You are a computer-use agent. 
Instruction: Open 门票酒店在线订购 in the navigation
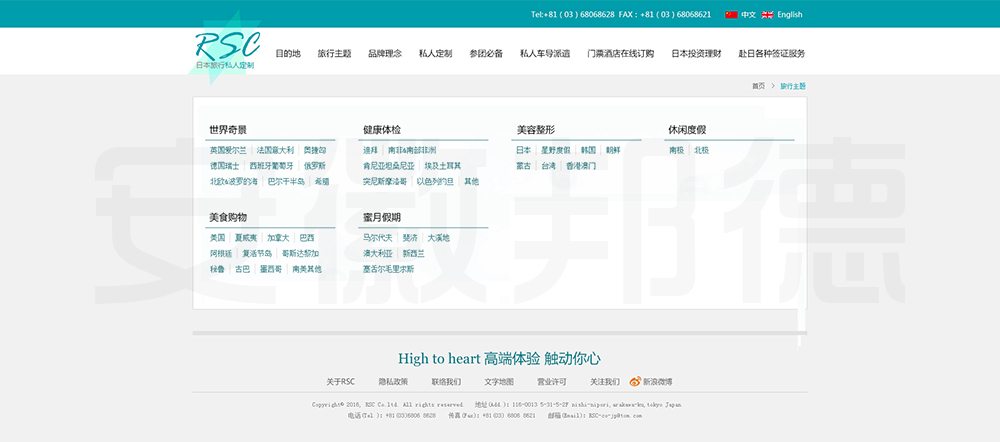(620, 54)
